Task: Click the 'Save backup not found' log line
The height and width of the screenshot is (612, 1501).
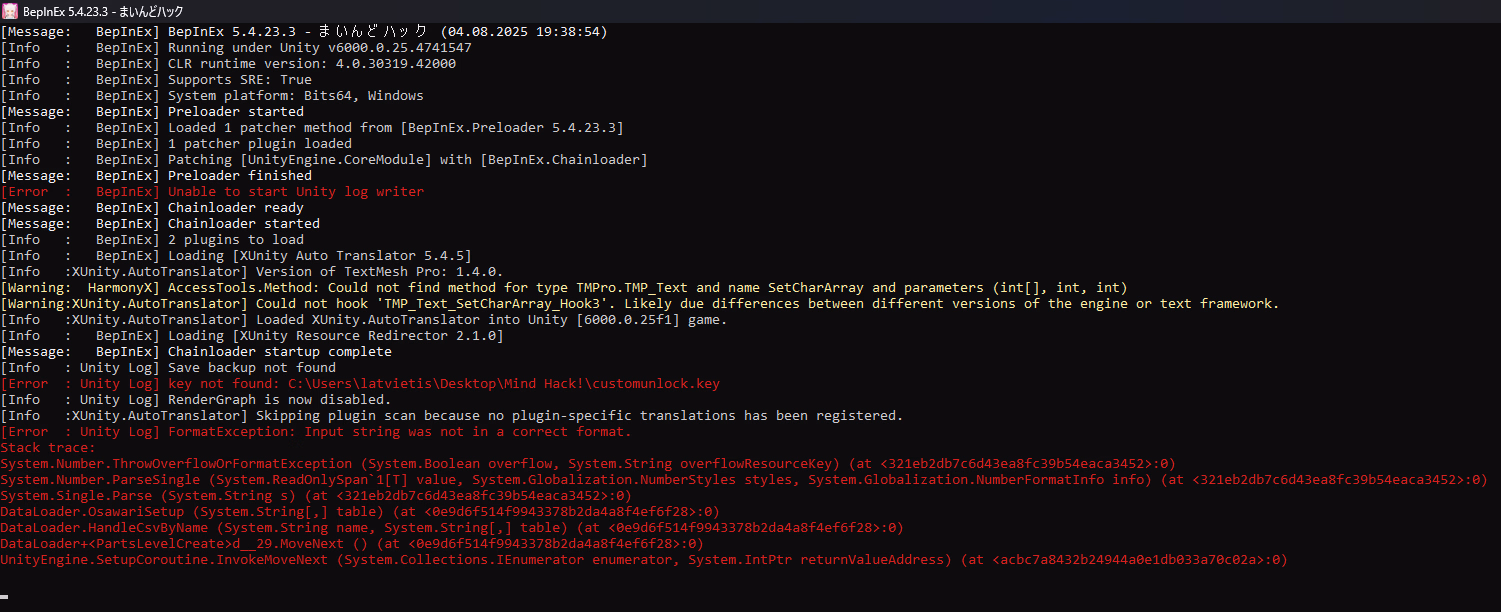Action: pos(251,368)
